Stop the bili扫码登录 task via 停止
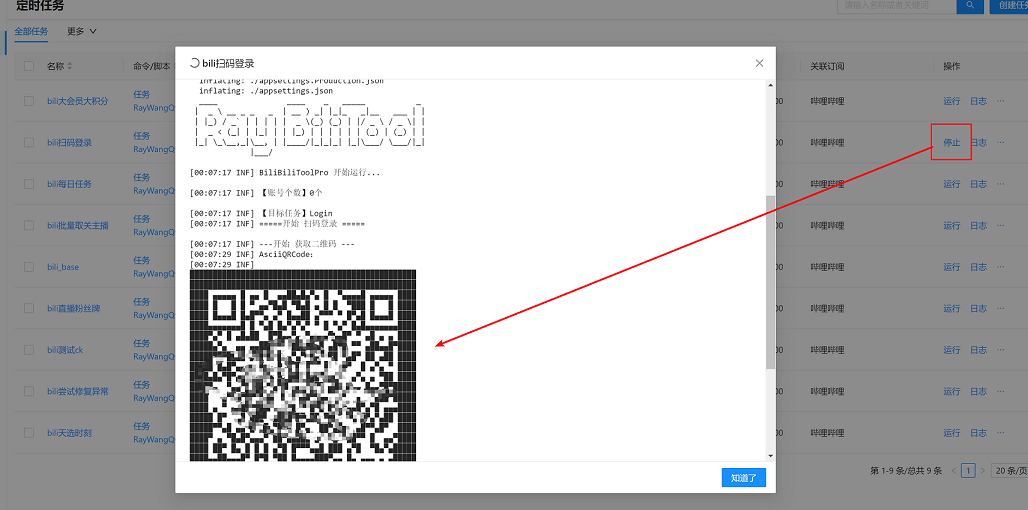Image resolution: width=1028 pixels, height=510 pixels. tap(951, 143)
